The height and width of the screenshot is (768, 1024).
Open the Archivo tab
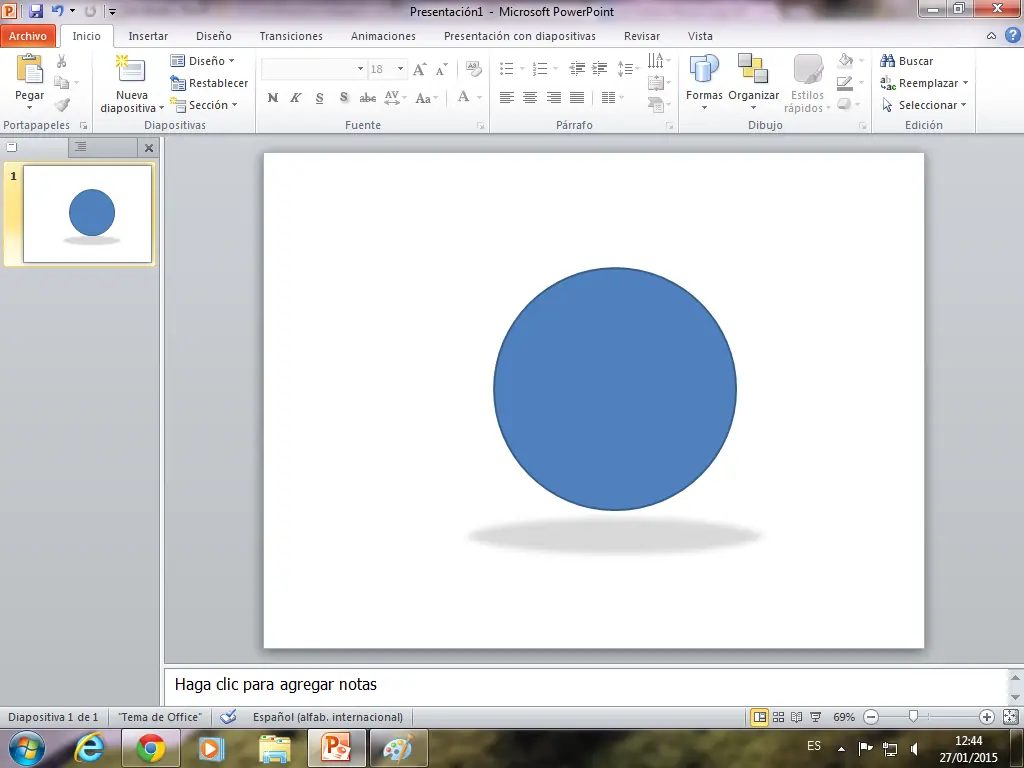pos(27,36)
